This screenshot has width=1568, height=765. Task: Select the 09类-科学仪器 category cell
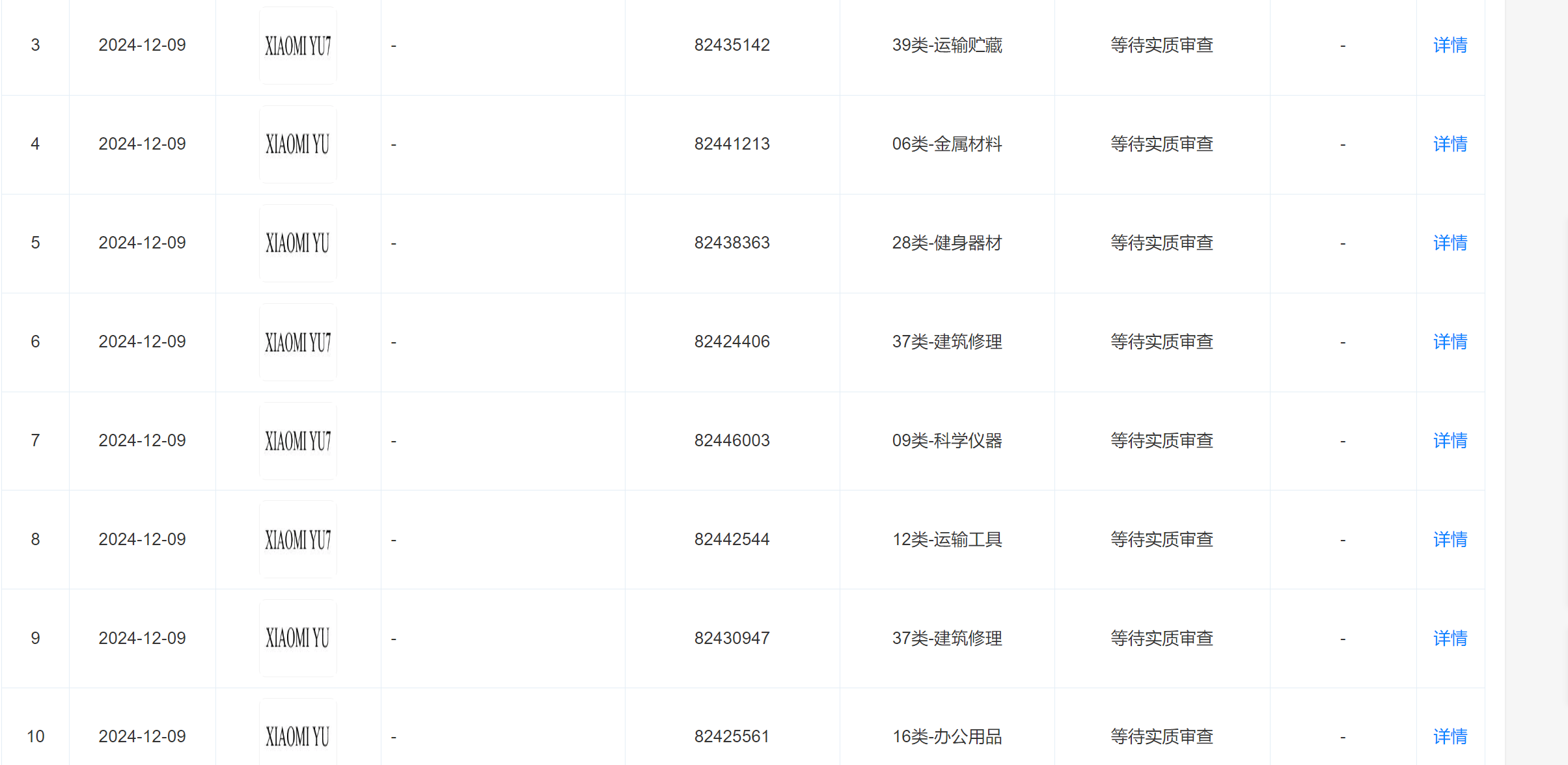tap(947, 441)
